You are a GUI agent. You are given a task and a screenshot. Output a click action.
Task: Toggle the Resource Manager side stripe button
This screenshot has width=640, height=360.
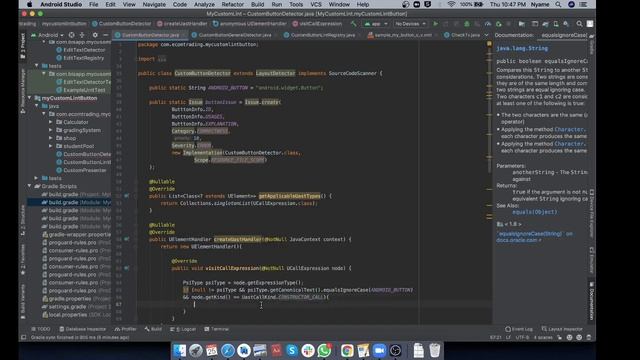pyautogui.click(x=23, y=91)
